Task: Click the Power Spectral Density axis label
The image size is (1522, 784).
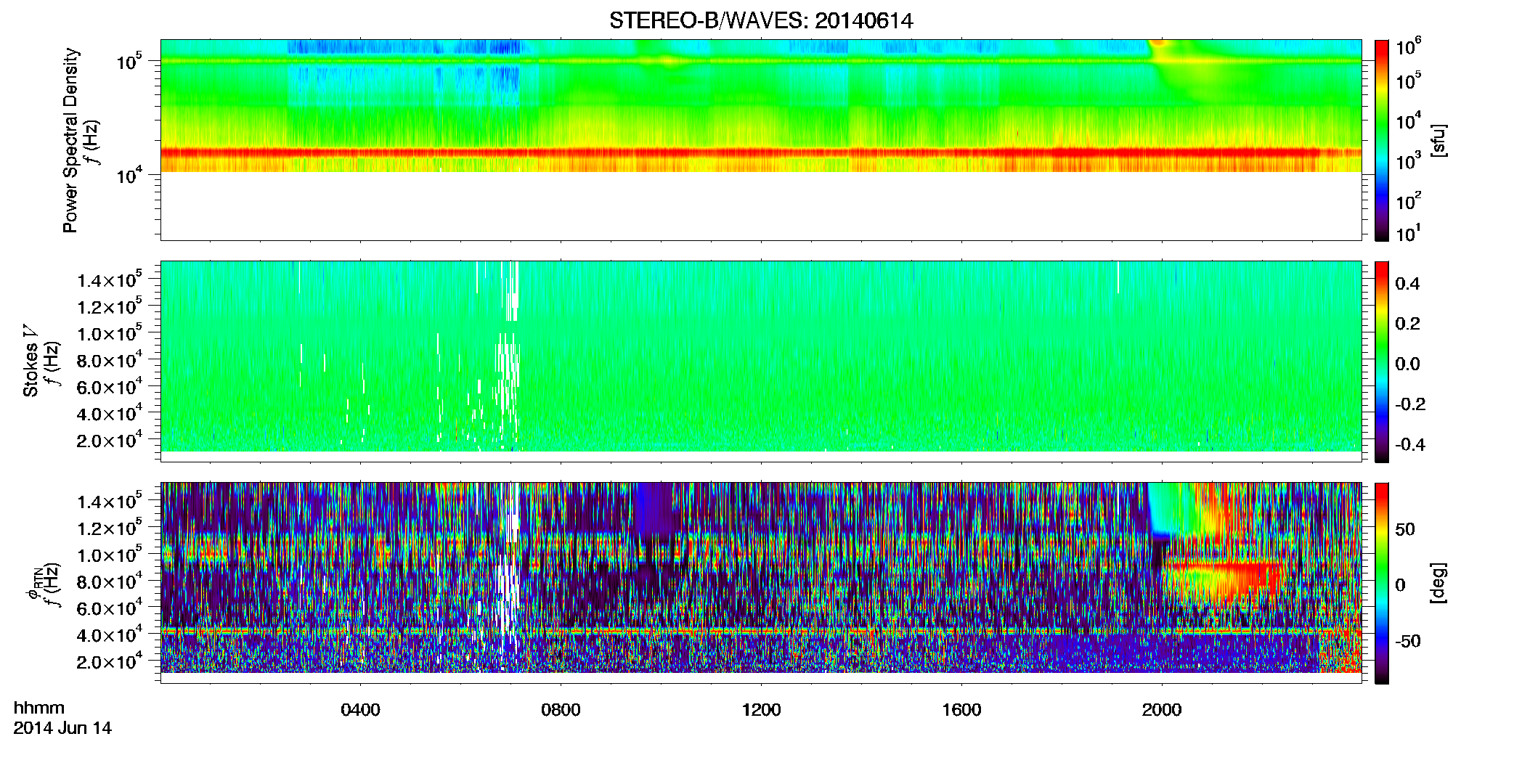Action: coord(70,140)
